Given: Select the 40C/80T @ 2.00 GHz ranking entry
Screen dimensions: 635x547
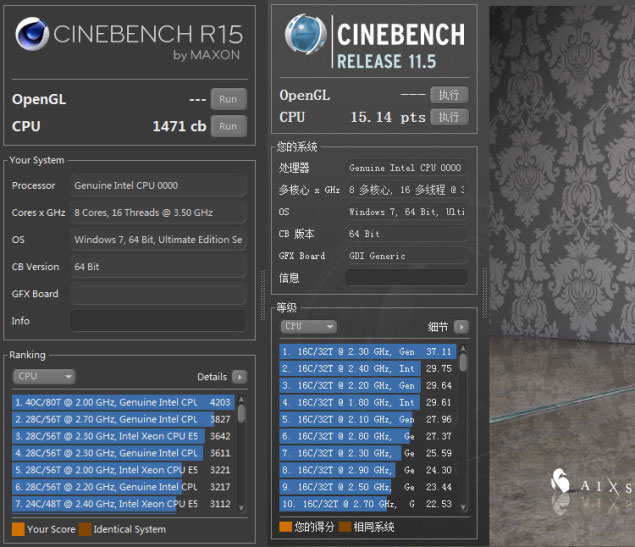Looking at the screenshot, I should 110,403.
